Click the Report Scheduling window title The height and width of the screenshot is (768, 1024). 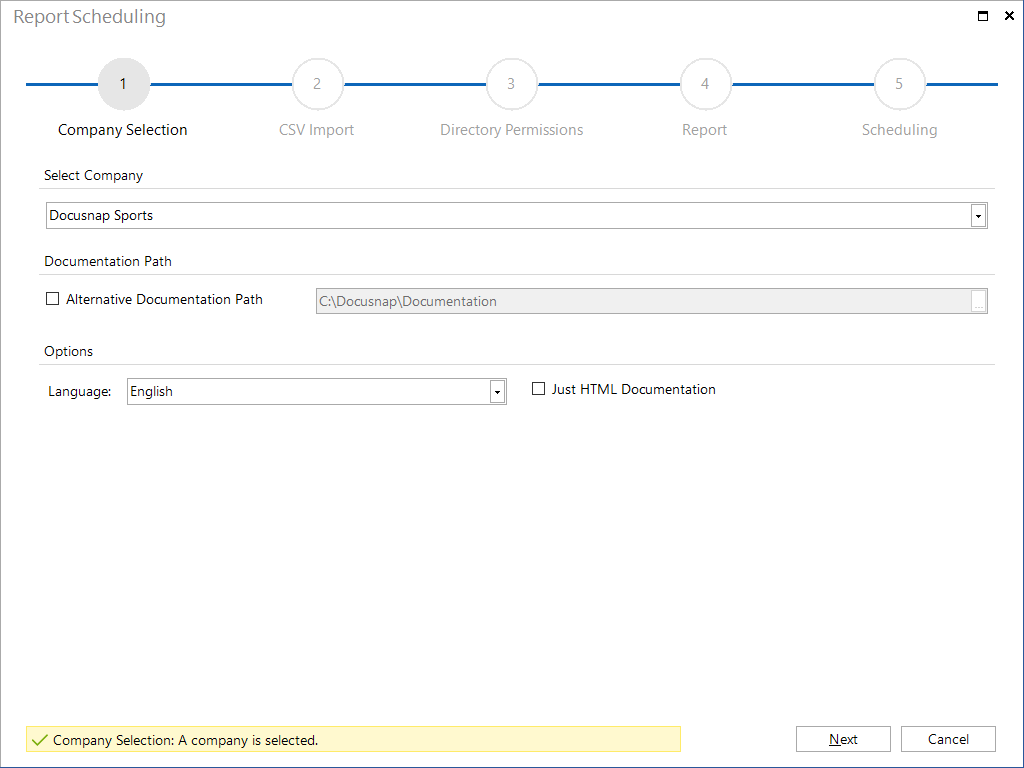click(89, 16)
